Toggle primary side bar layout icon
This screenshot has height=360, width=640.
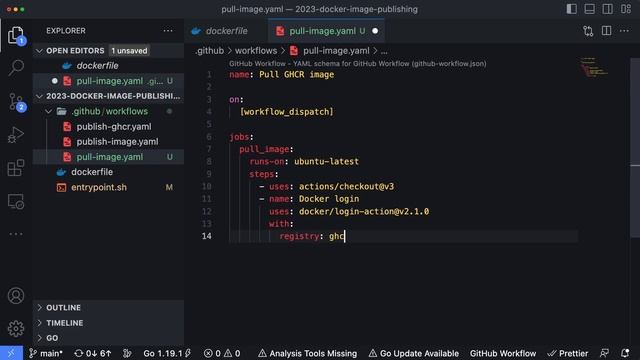pos(571,9)
